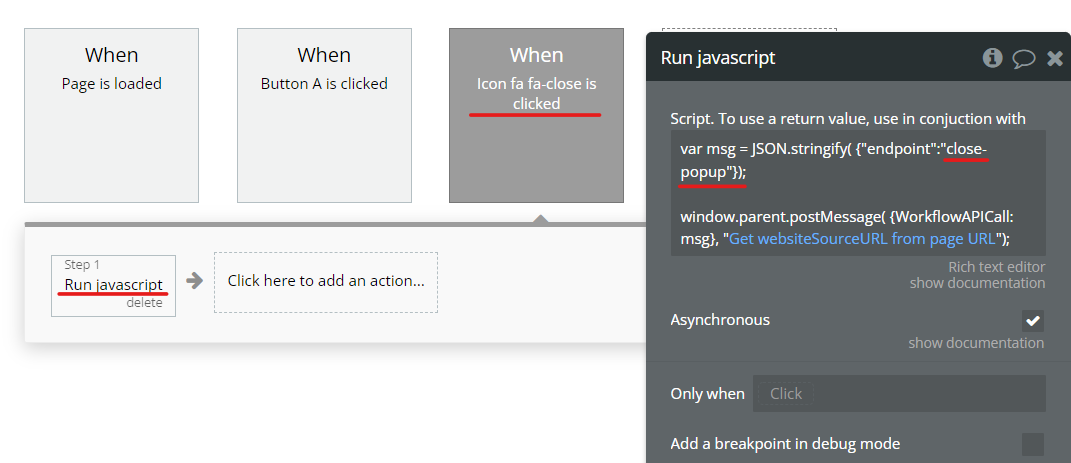The image size is (1071, 463).
Task: Click the arrow between workflow steps
Action: tap(195, 281)
